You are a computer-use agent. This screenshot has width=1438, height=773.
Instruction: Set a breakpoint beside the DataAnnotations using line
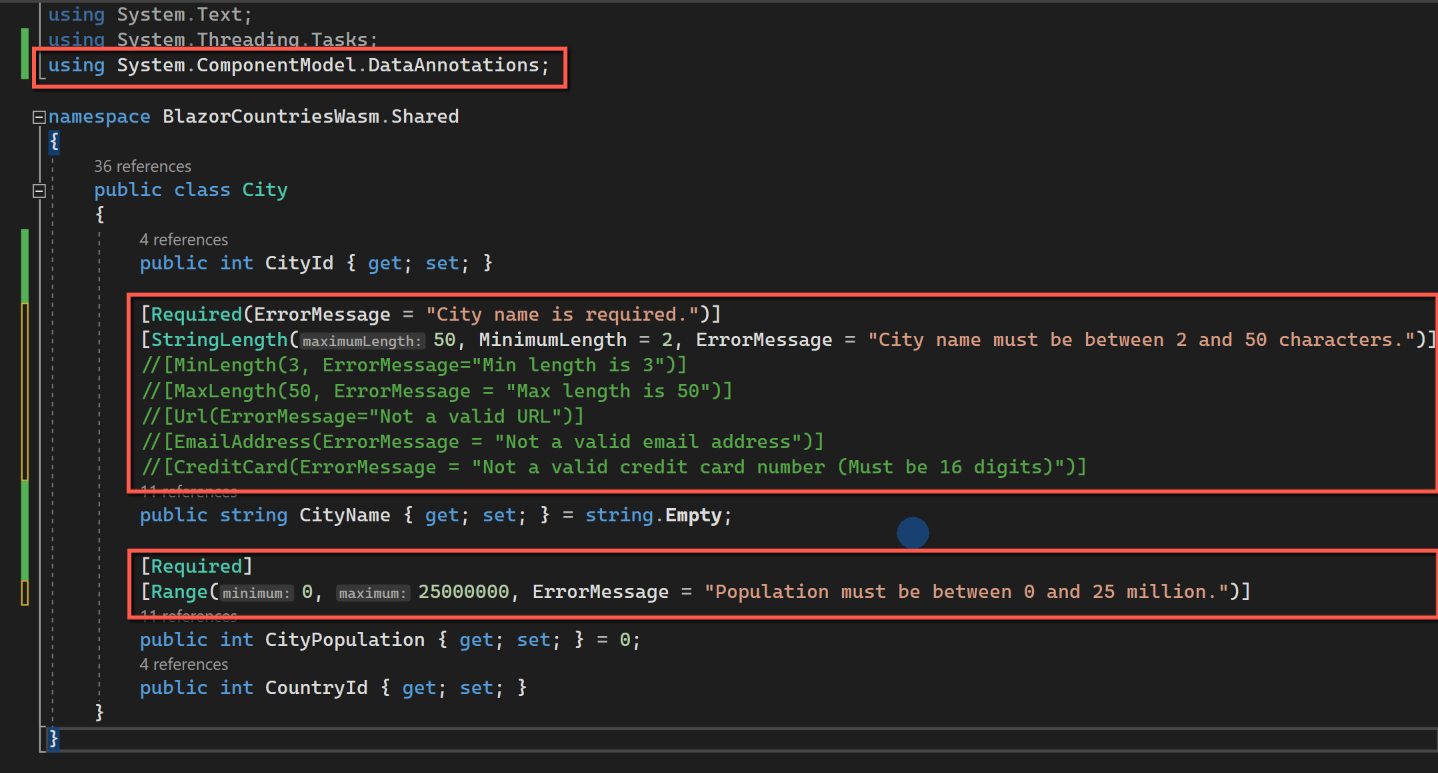(x=12, y=65)
